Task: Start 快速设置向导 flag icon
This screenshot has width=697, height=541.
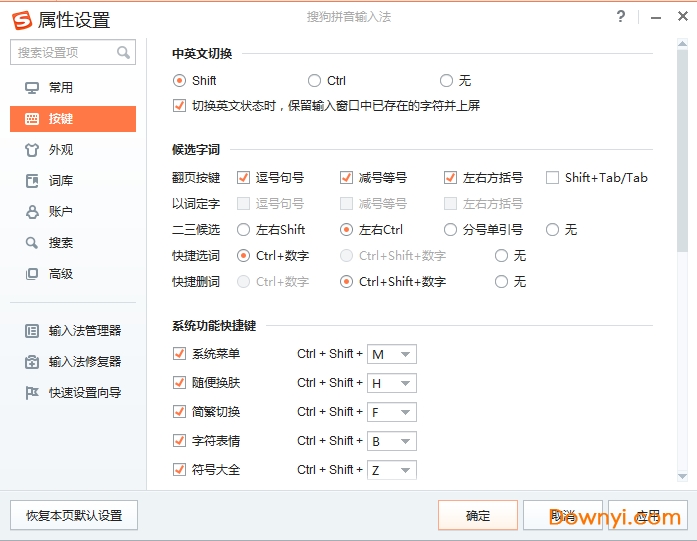Action: (31, 393)
